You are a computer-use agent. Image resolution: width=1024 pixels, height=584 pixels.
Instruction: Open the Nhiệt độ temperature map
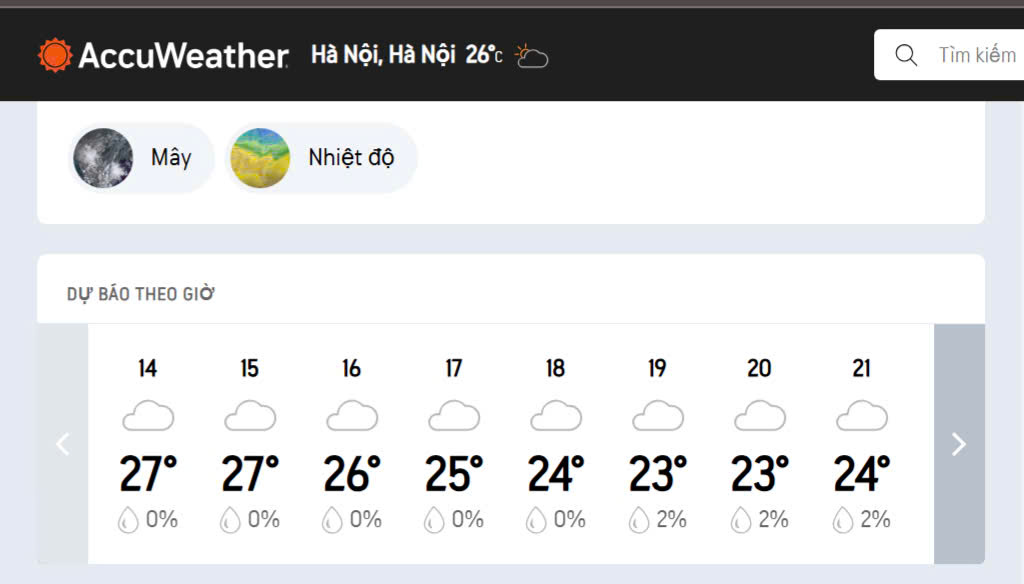click(x=351, y=158)
